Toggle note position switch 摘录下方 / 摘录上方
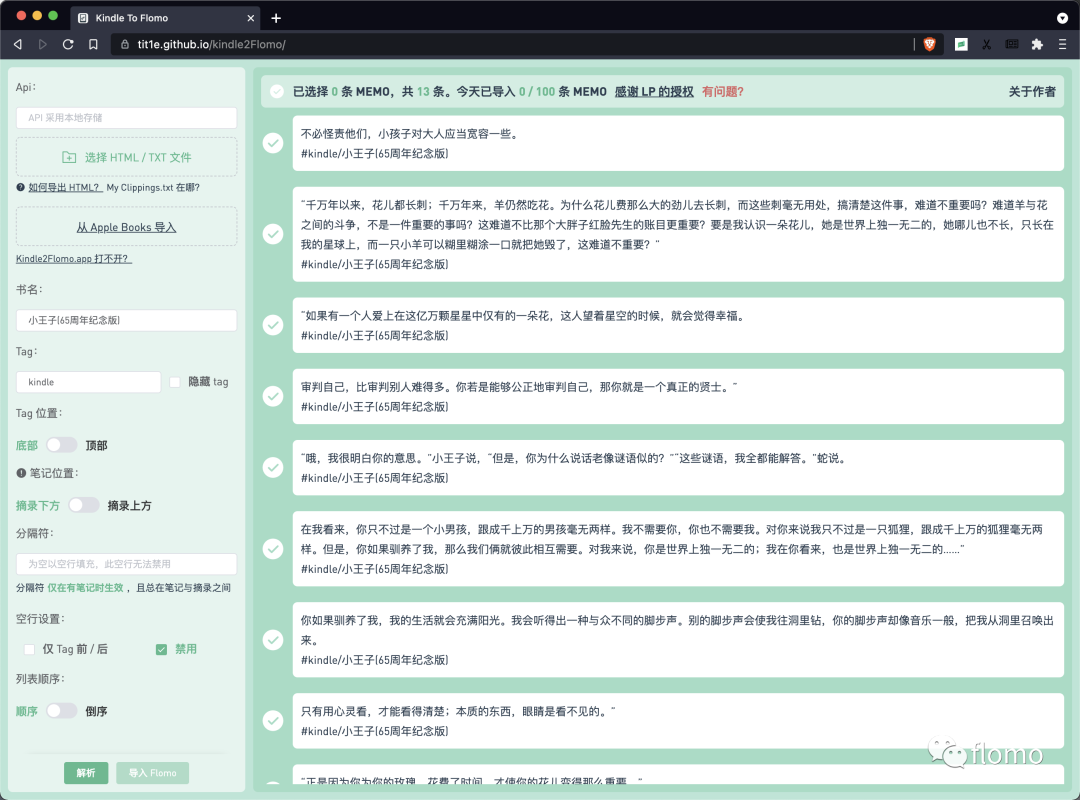The height and width of the screenshot is (800, 1080). 83,505
